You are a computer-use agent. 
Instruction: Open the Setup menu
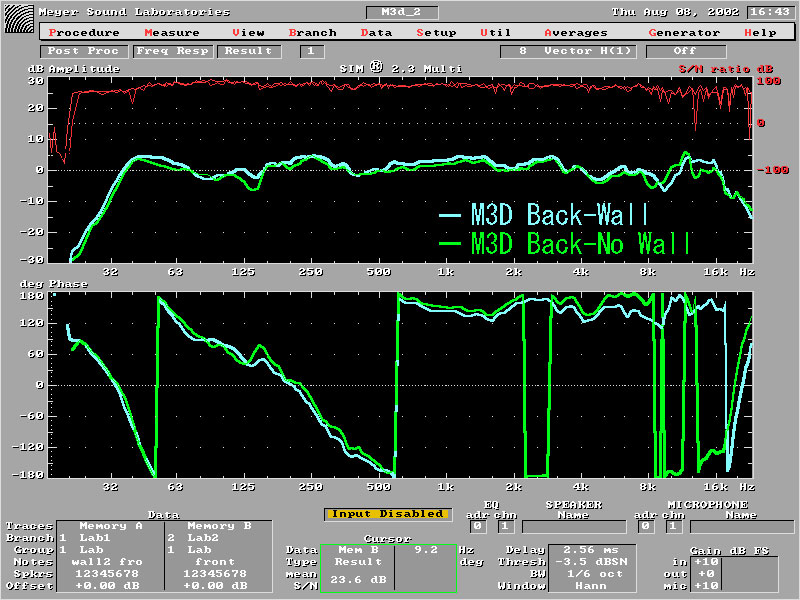tap(436, 33)
